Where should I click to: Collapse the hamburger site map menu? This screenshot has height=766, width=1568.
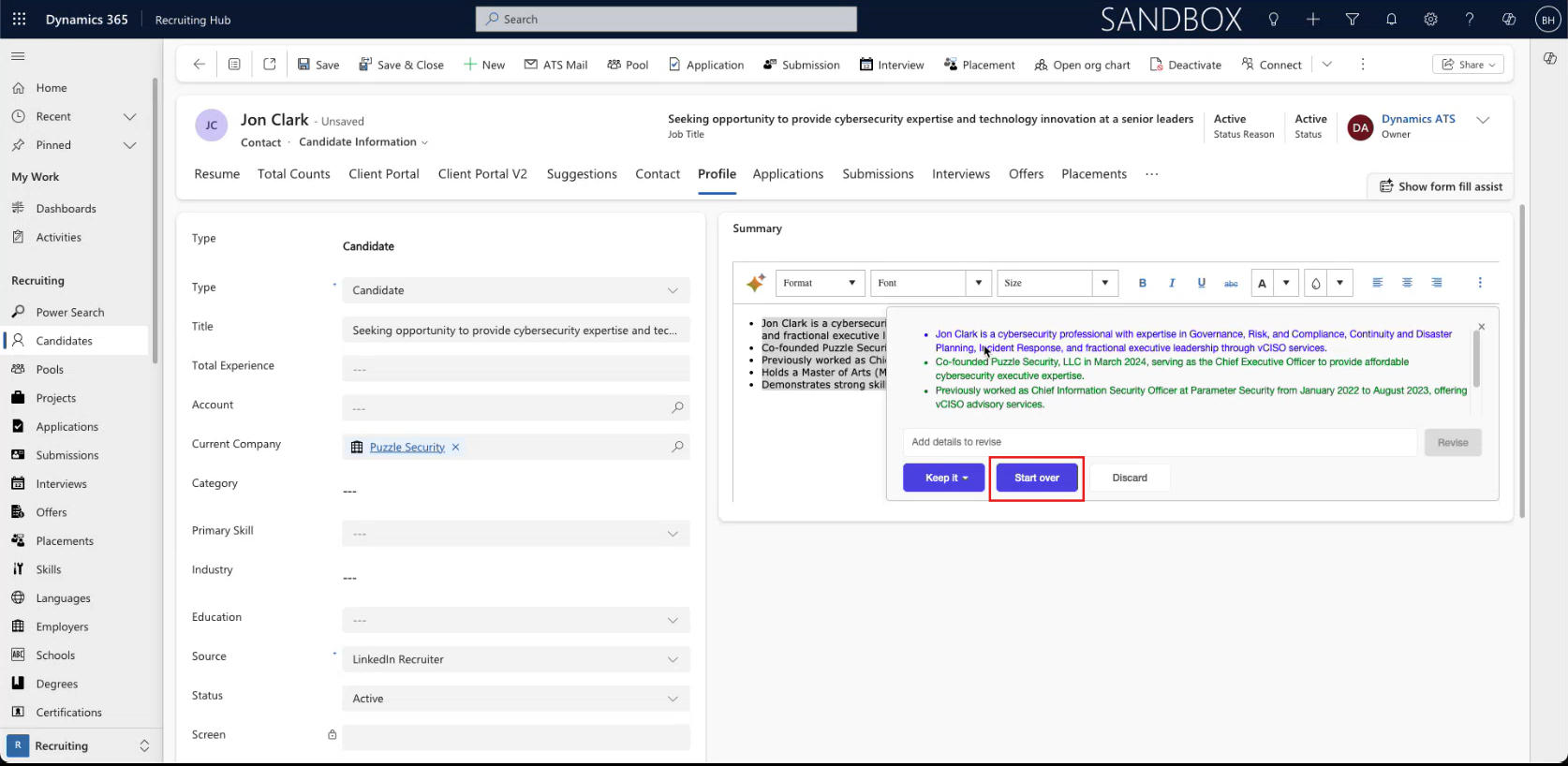18,56
